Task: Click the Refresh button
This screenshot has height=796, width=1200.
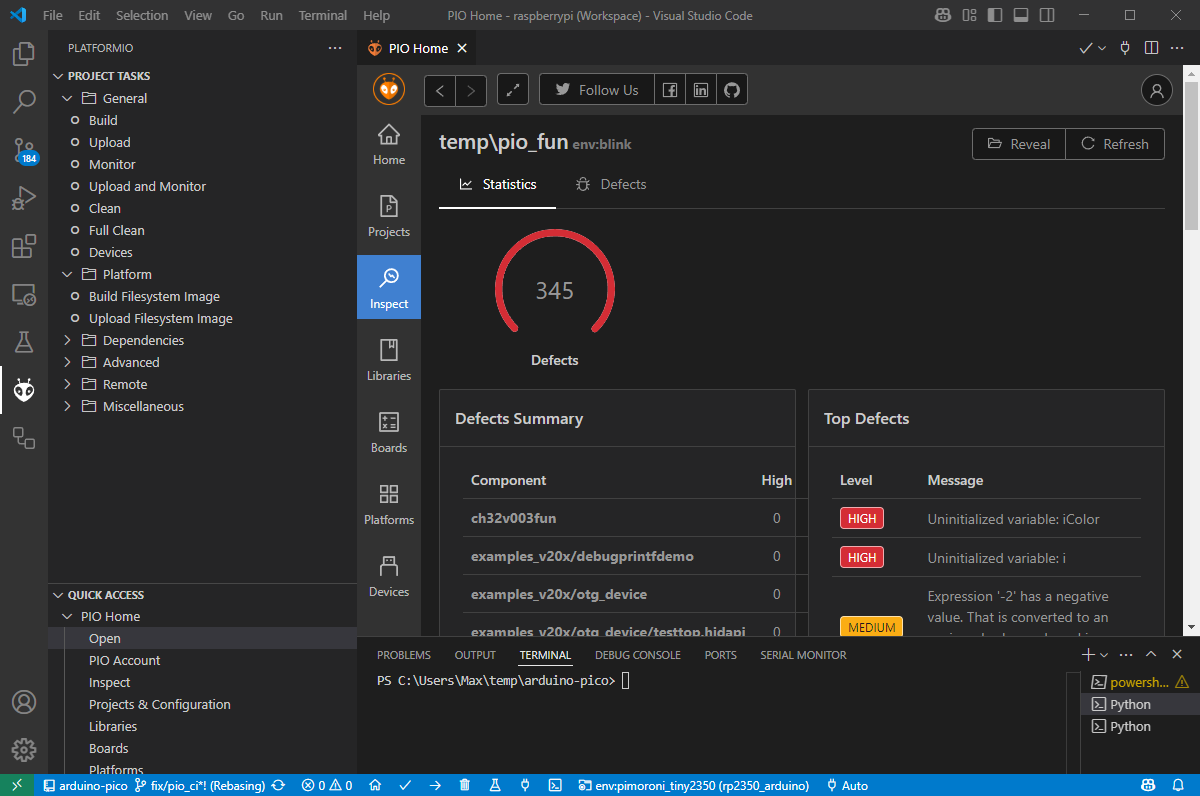Action: [x=1115, y=144]
